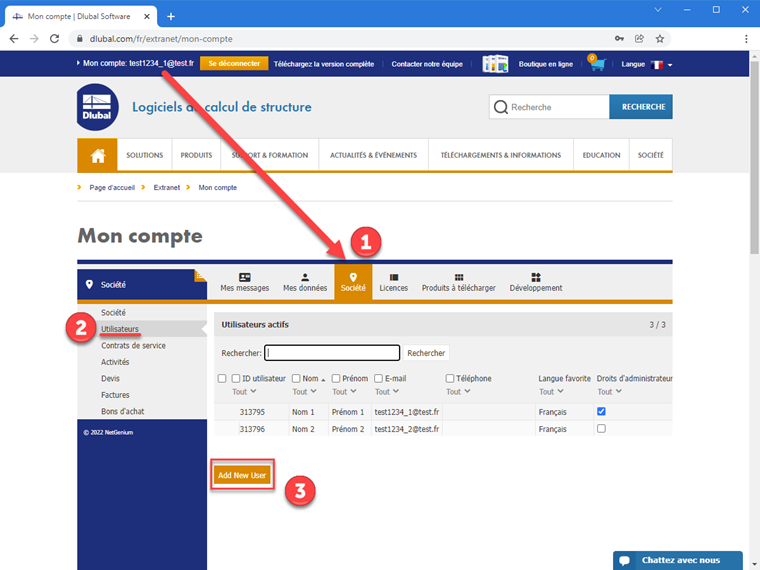Open the Produits à télécharger tab
760x570 pixels.
click(x=459, y=282)
